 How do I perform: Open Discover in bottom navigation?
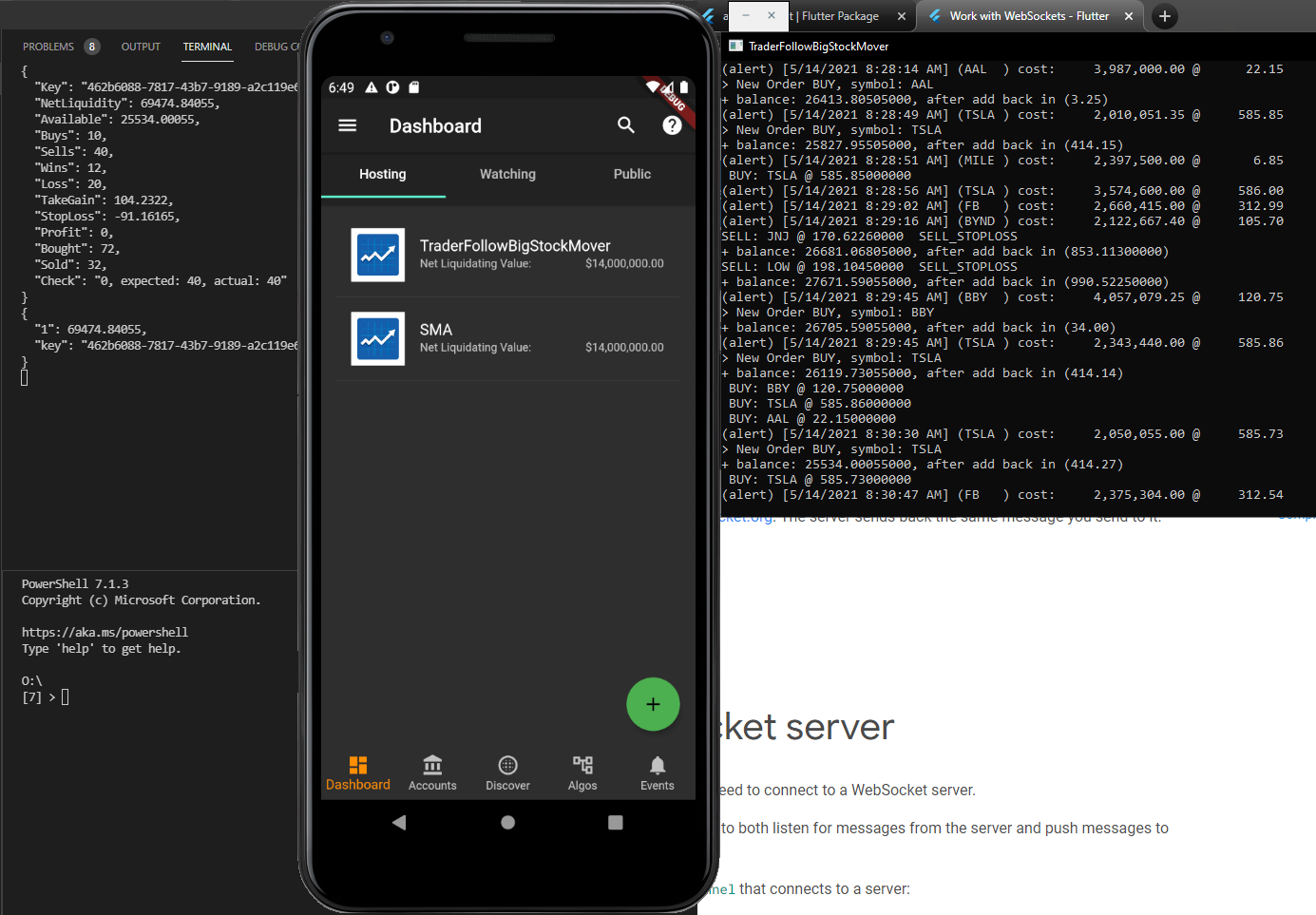coord(508,773)
